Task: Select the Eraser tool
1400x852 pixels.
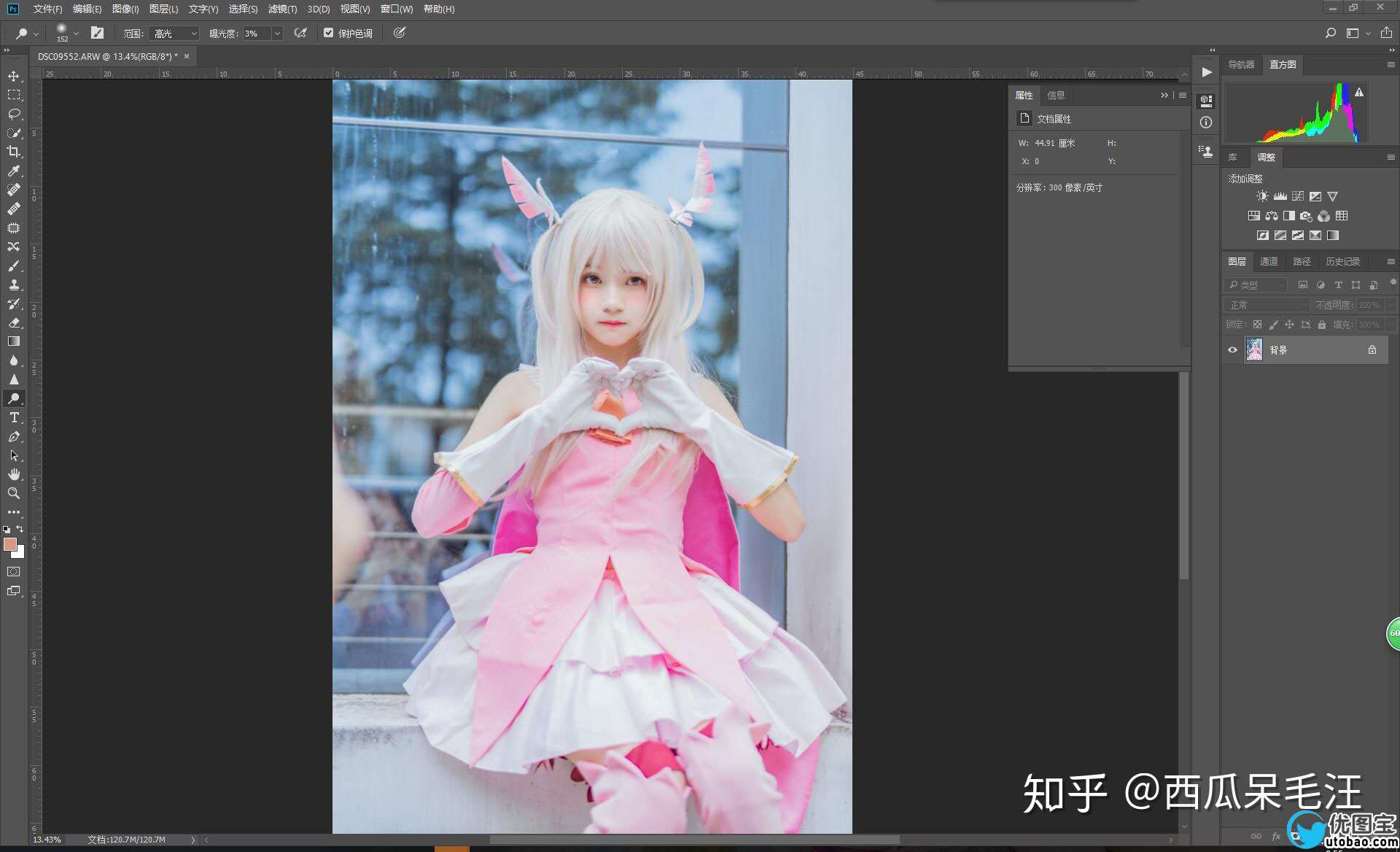Action: coord(14,322)
